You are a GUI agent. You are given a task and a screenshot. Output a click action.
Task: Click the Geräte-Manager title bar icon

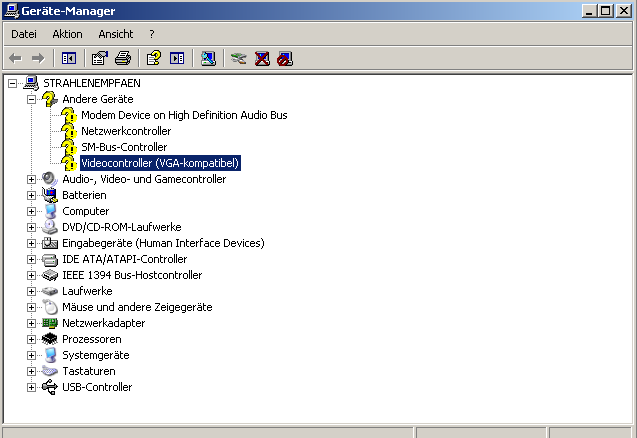coord(11,11)
